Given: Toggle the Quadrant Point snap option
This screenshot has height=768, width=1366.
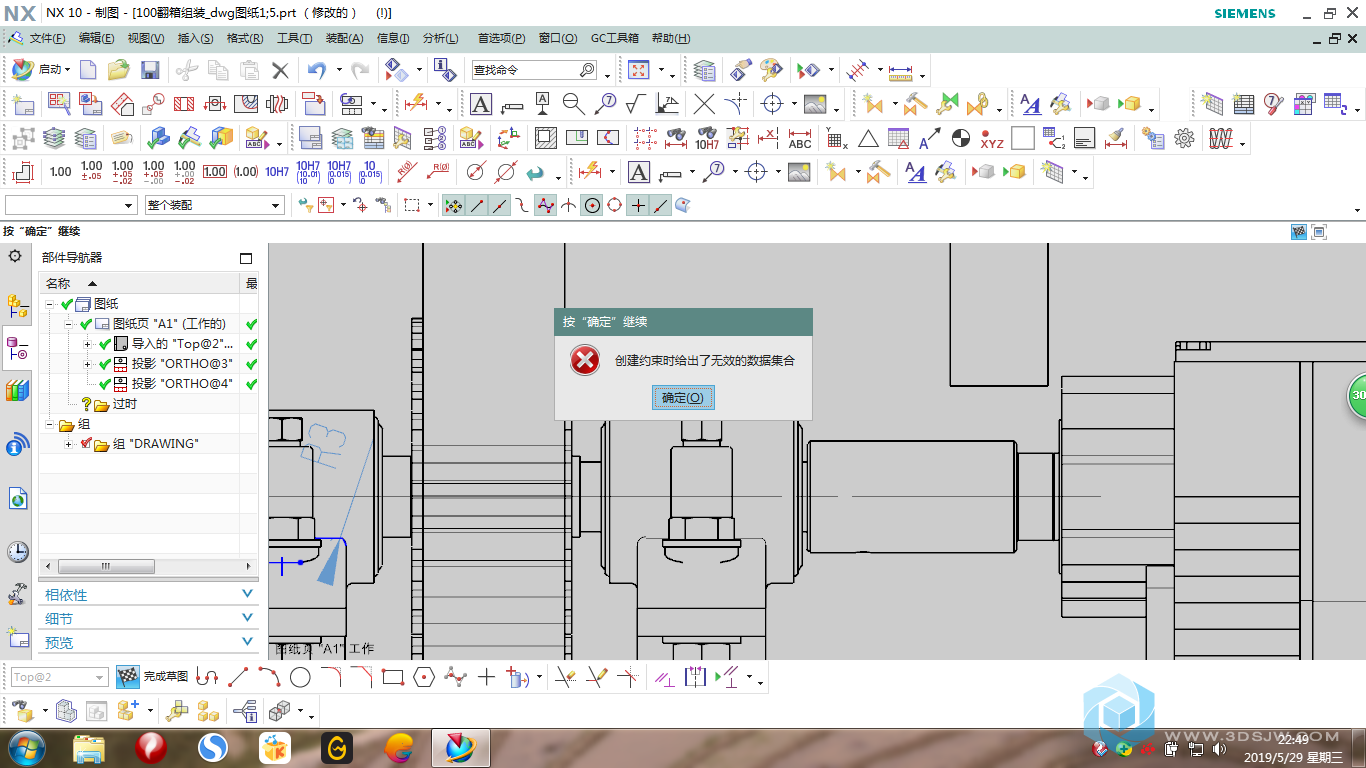Looking at the screenshot, I should tap(615, 205).
